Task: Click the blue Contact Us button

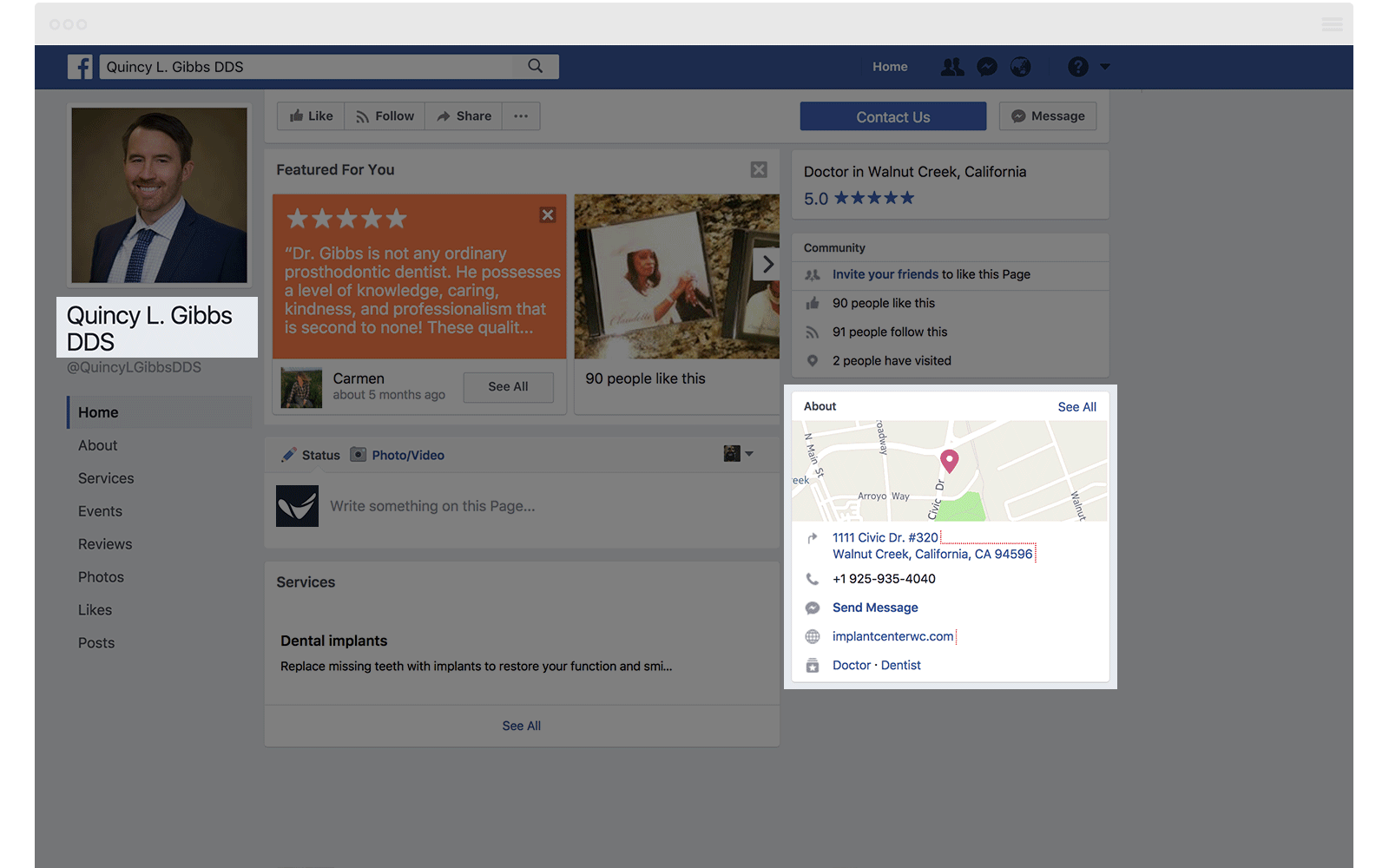Action: (x=892, y=116)
